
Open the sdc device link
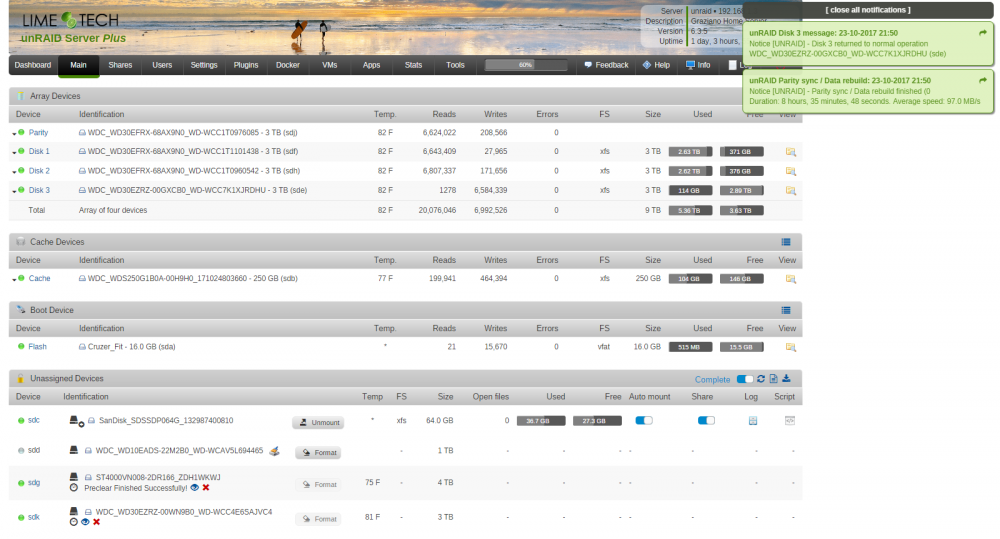click(34, 420)
